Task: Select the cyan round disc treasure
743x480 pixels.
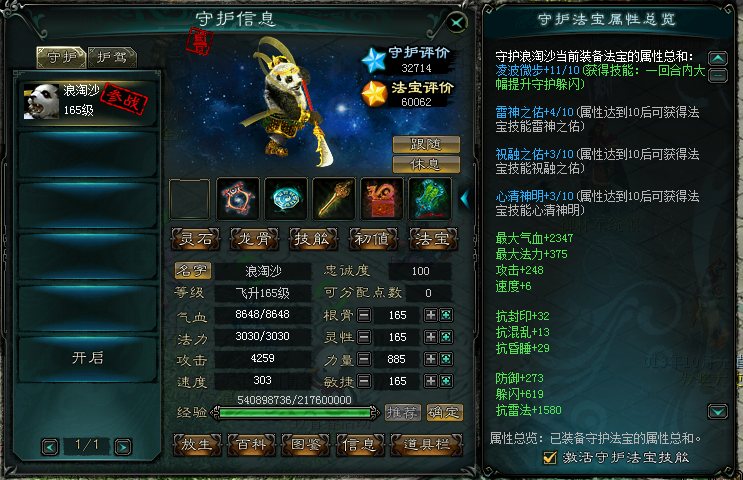Action: (286, 199)
